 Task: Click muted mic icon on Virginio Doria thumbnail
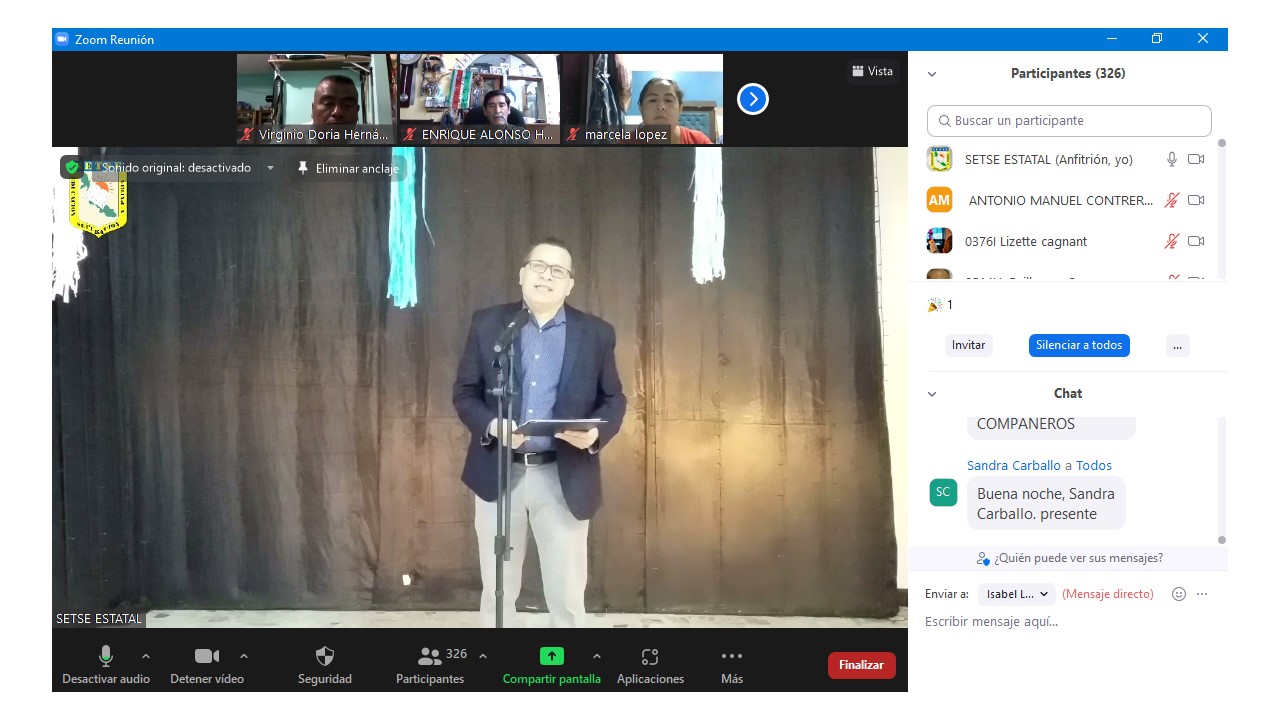[247, 134]
